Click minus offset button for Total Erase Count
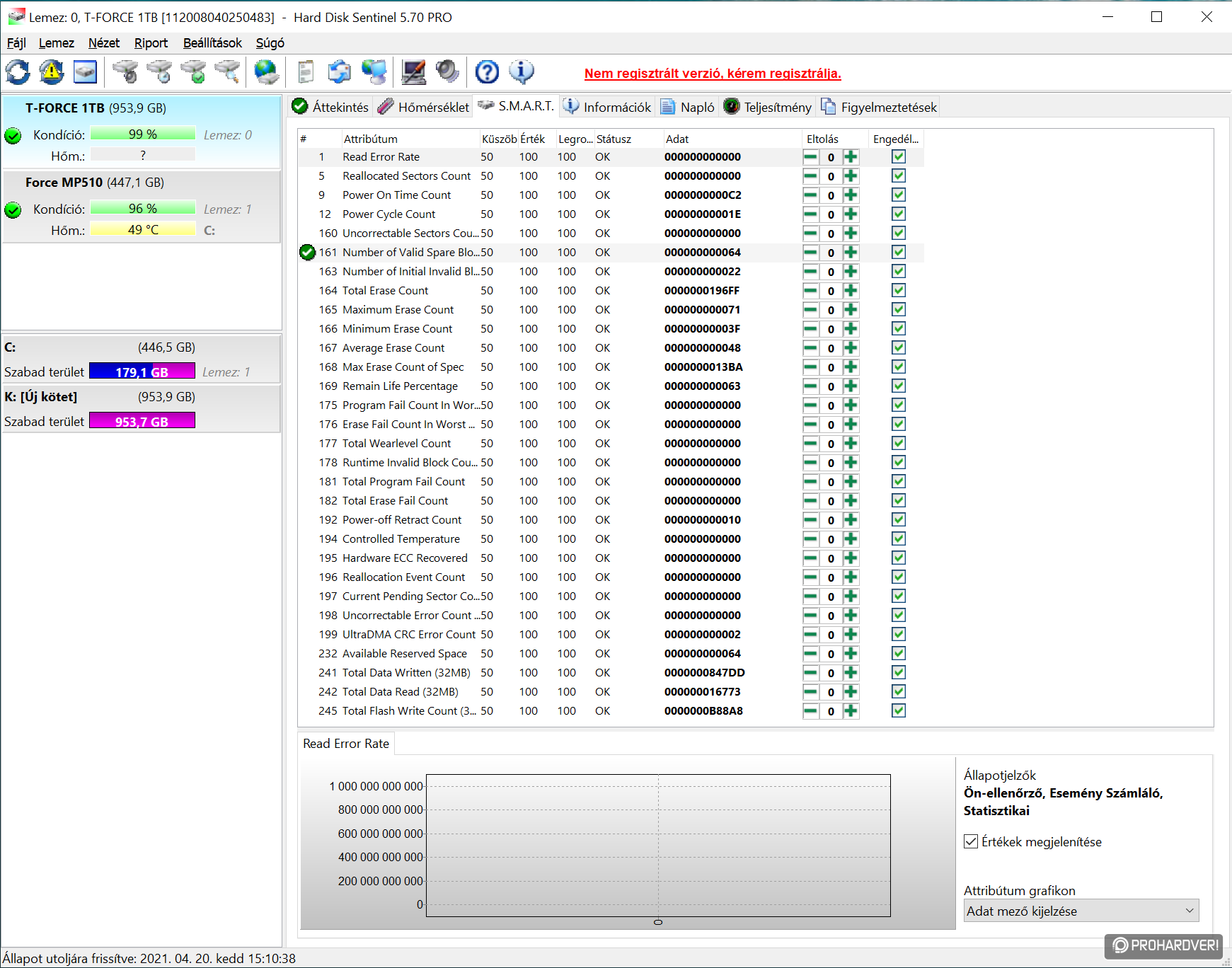The width and height of the screenshot is (1232, 968). click(x=811, y=291)
